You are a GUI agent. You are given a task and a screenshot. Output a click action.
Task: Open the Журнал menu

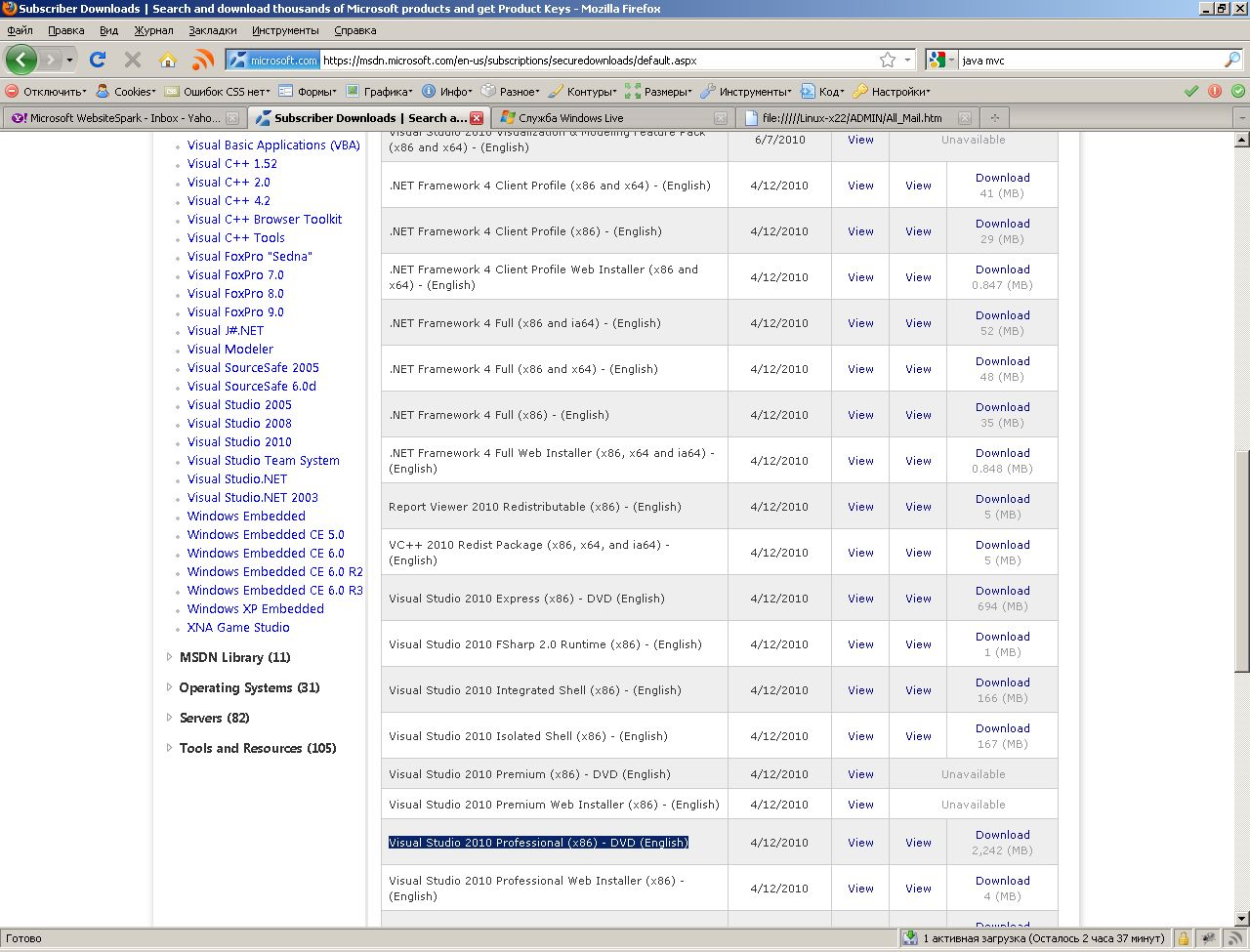[153, 30]
